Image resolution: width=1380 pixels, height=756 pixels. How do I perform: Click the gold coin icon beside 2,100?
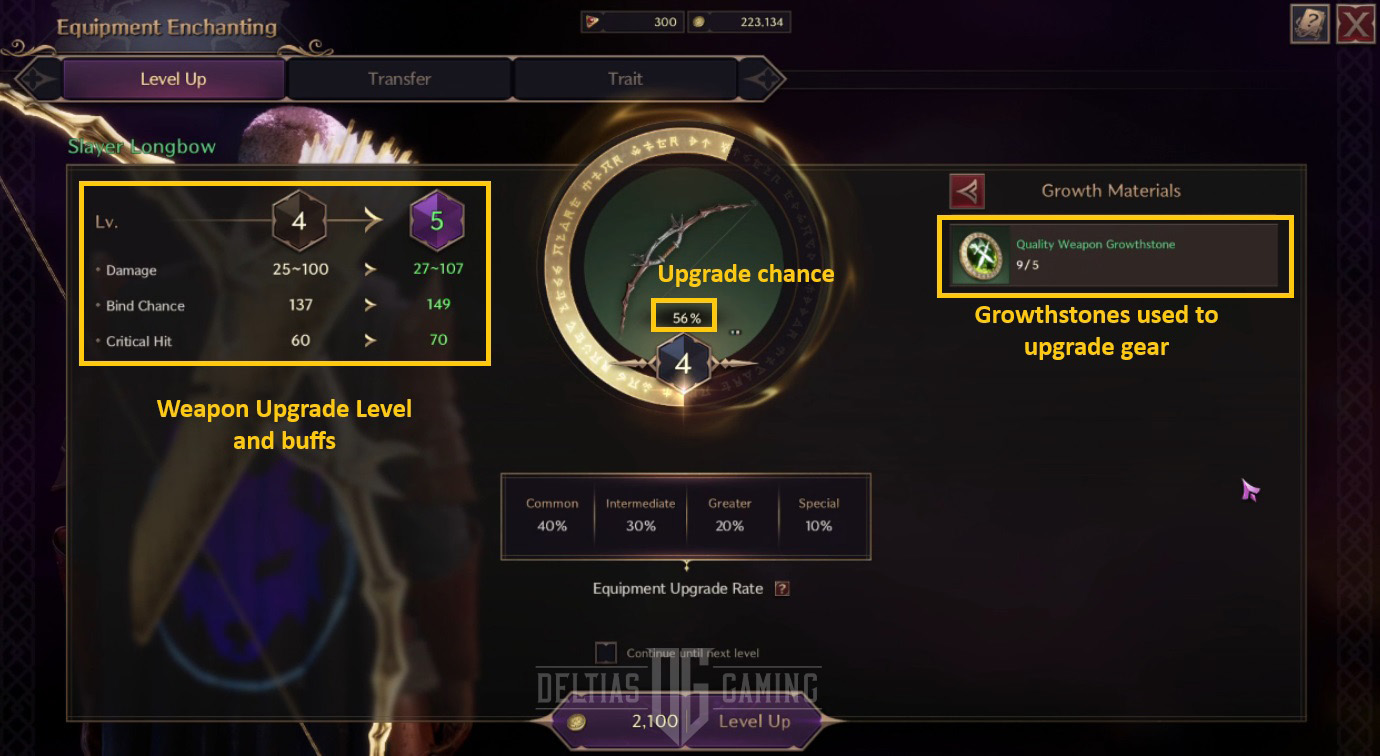(577, 721)
